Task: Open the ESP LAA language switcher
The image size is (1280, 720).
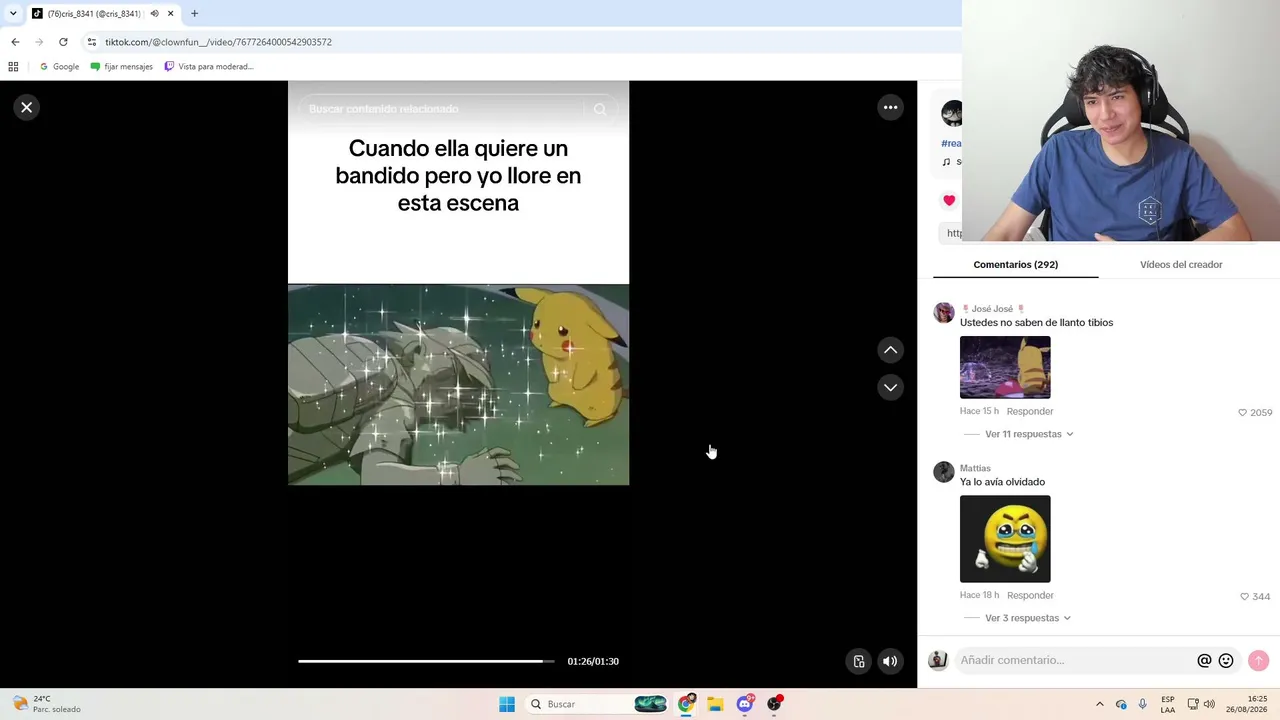Action: click(1168, 704)
